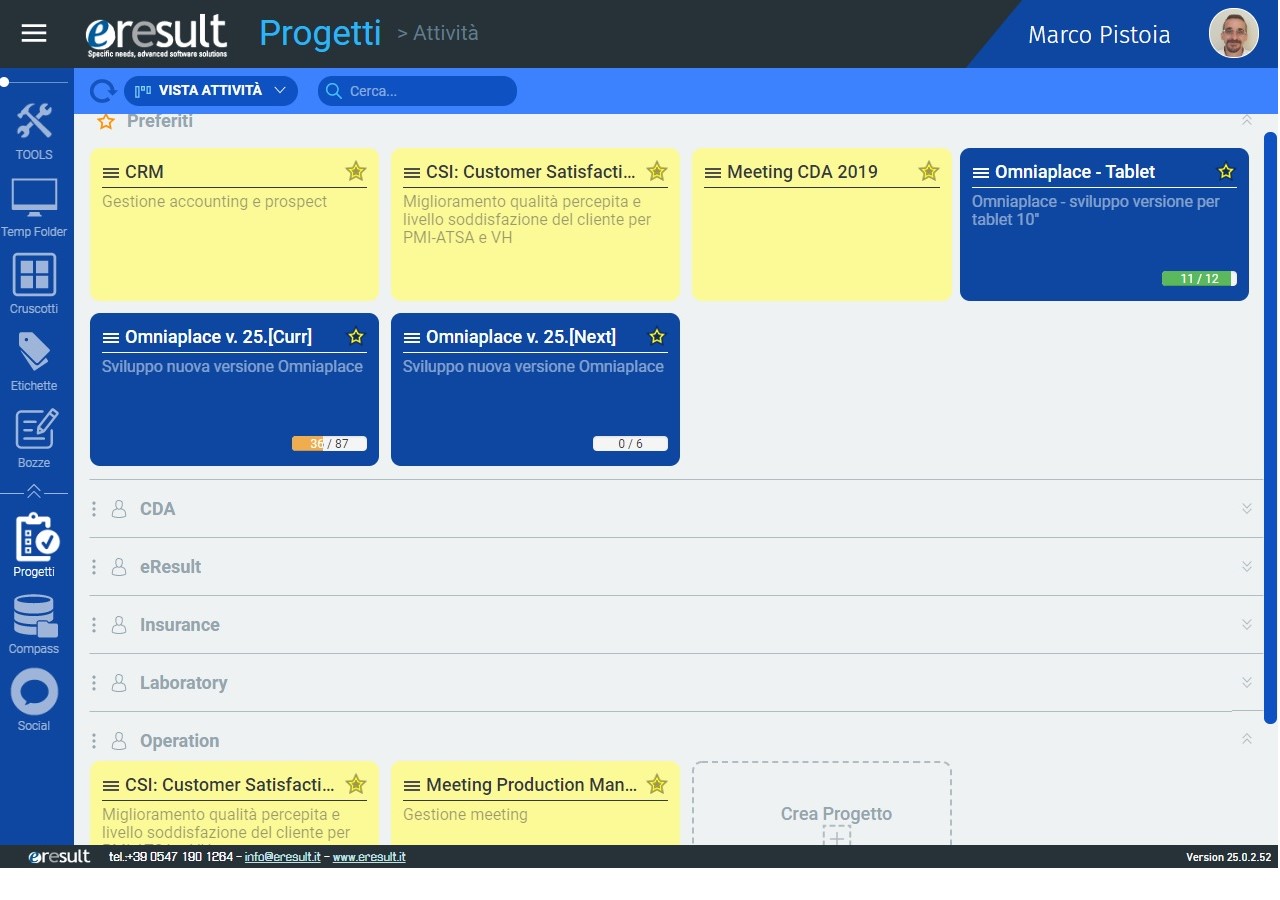Click the three-dot handle beside CDA
Image resolution: width=1280 pixels, height=900 pixels.
click(x=94, y=509)
